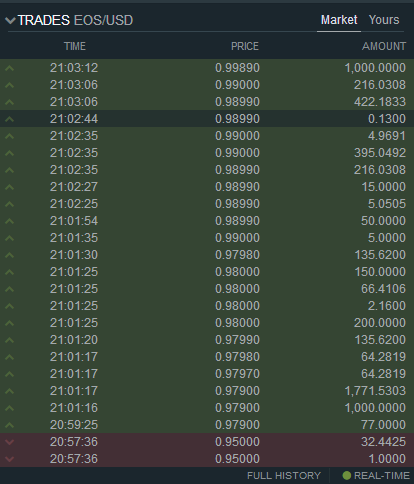Select amount 0.1300
414x484 pixels.
[387, 119]
